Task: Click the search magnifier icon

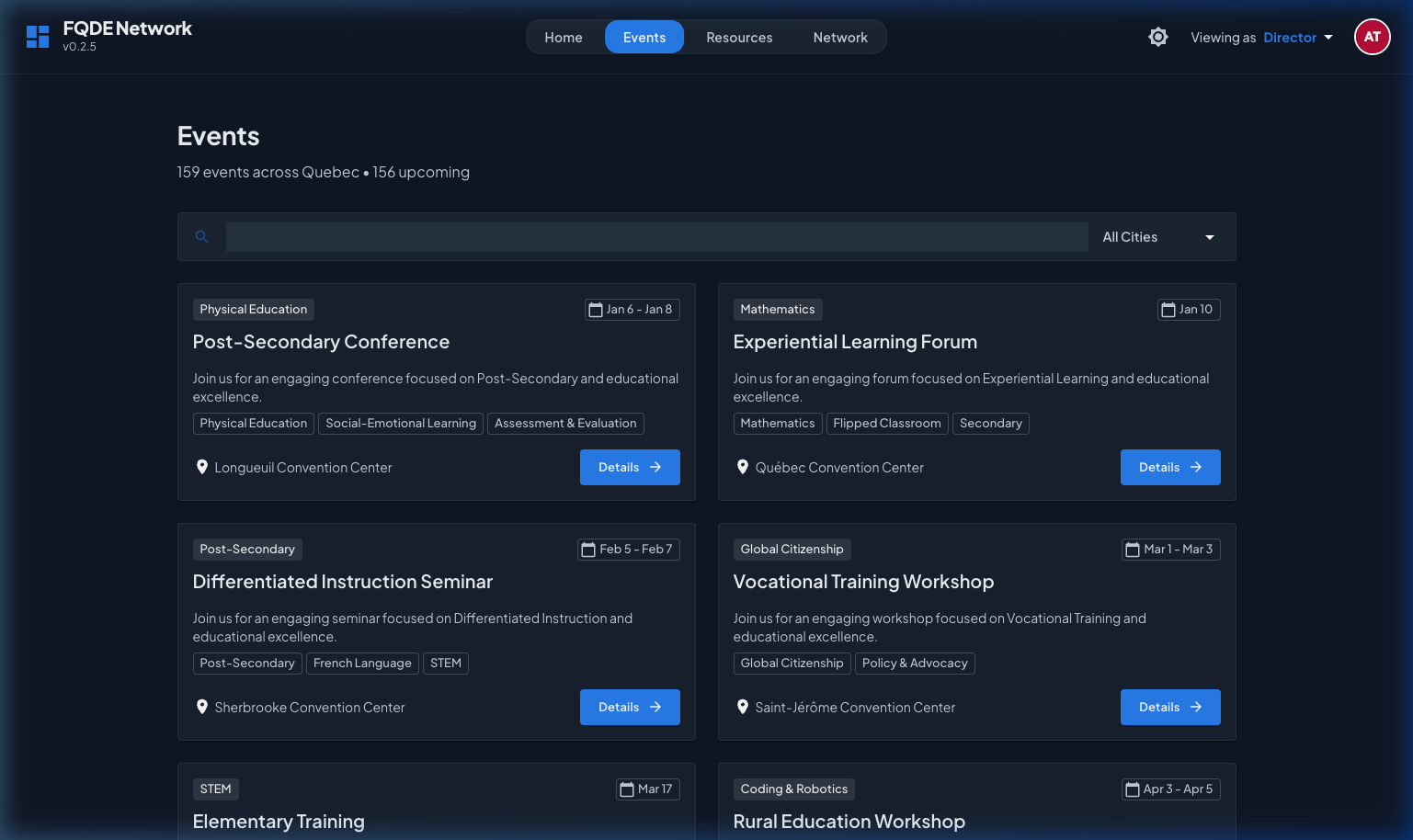Action: (x=201, y=236)
